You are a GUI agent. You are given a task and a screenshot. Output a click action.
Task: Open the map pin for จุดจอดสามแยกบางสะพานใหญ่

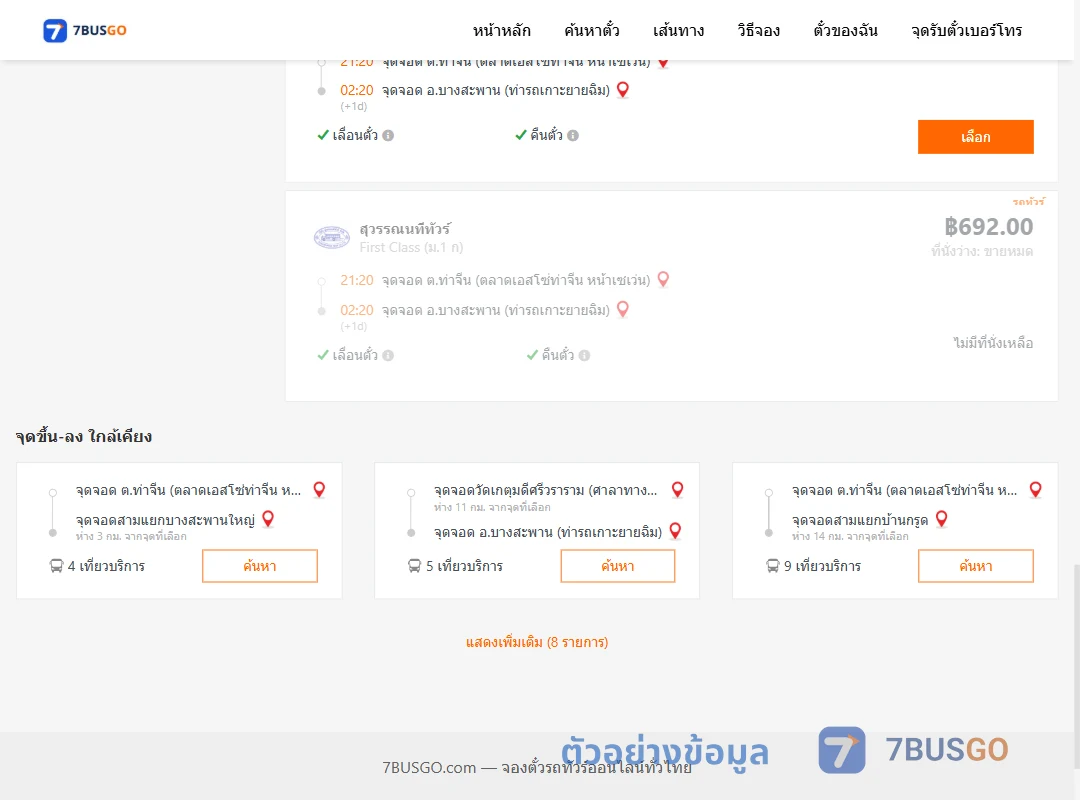[268, 519]
